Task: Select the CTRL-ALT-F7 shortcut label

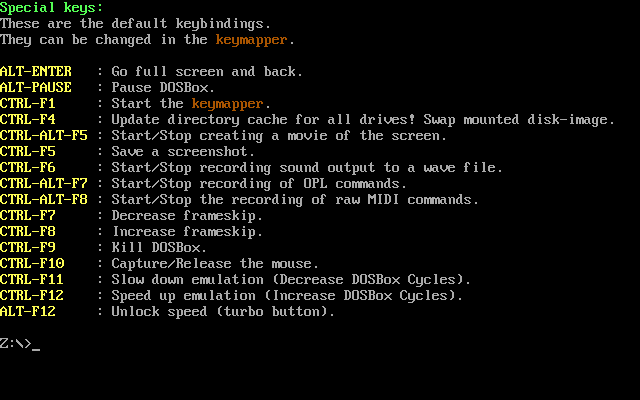Action: click(x=44, y=183)
